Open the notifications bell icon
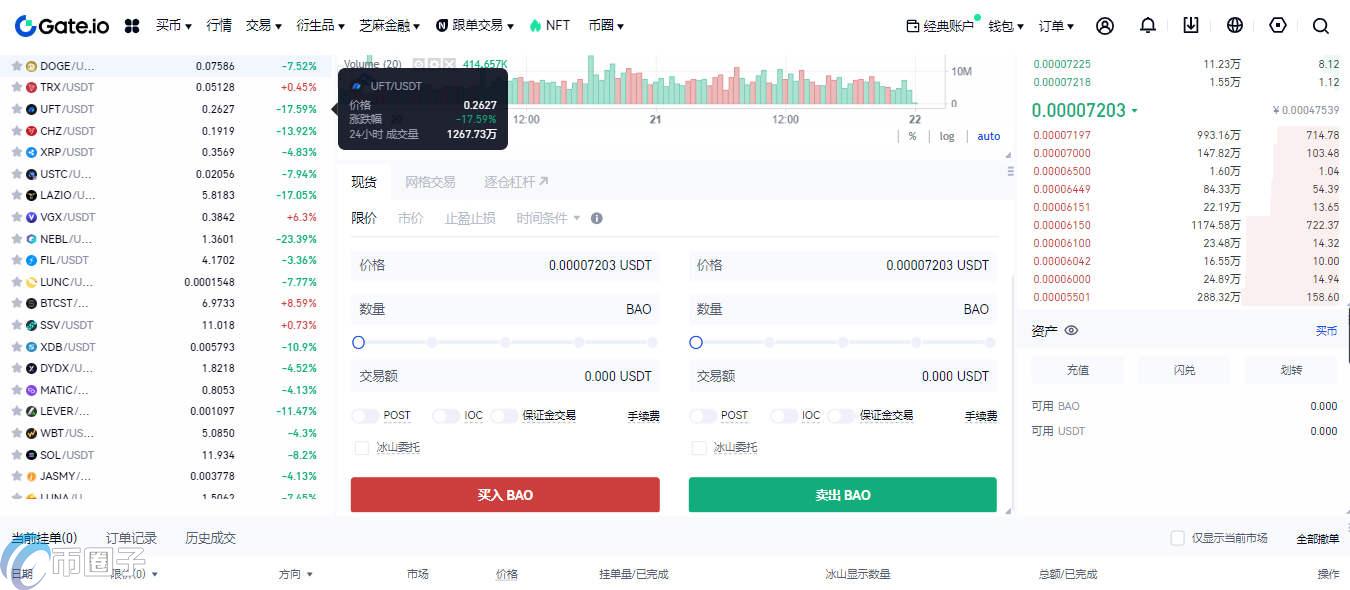 1147,25
